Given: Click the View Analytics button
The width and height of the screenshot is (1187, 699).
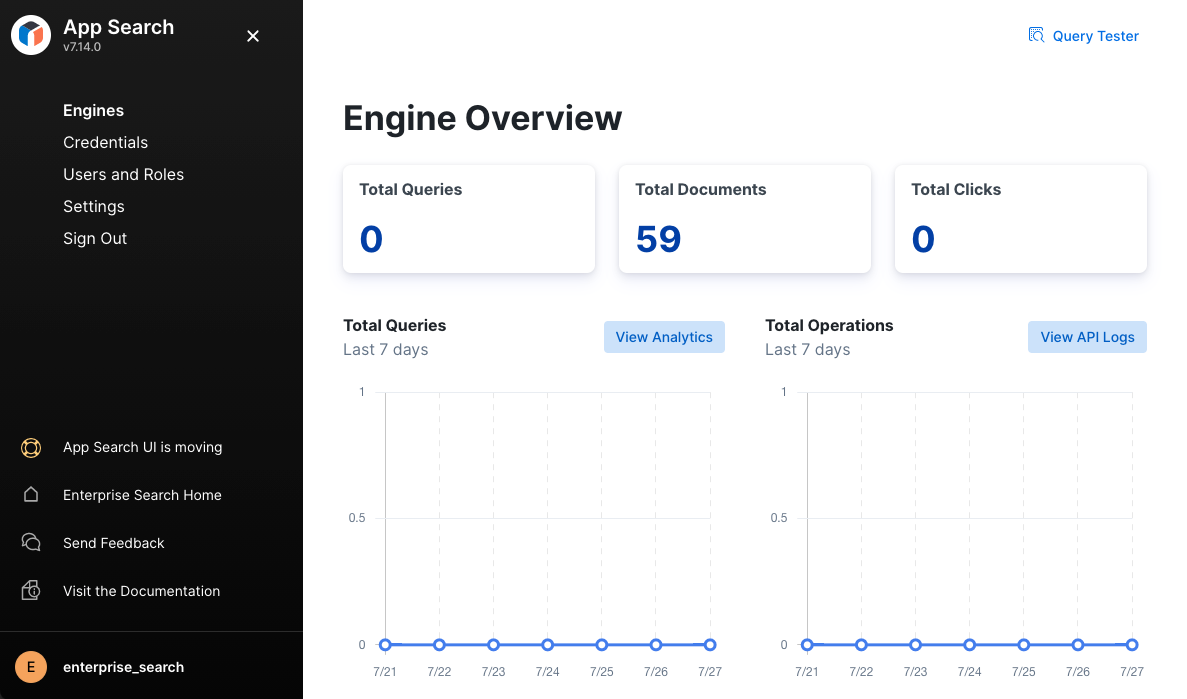Looking at the screenshot, I should click(x=664, y=337).
